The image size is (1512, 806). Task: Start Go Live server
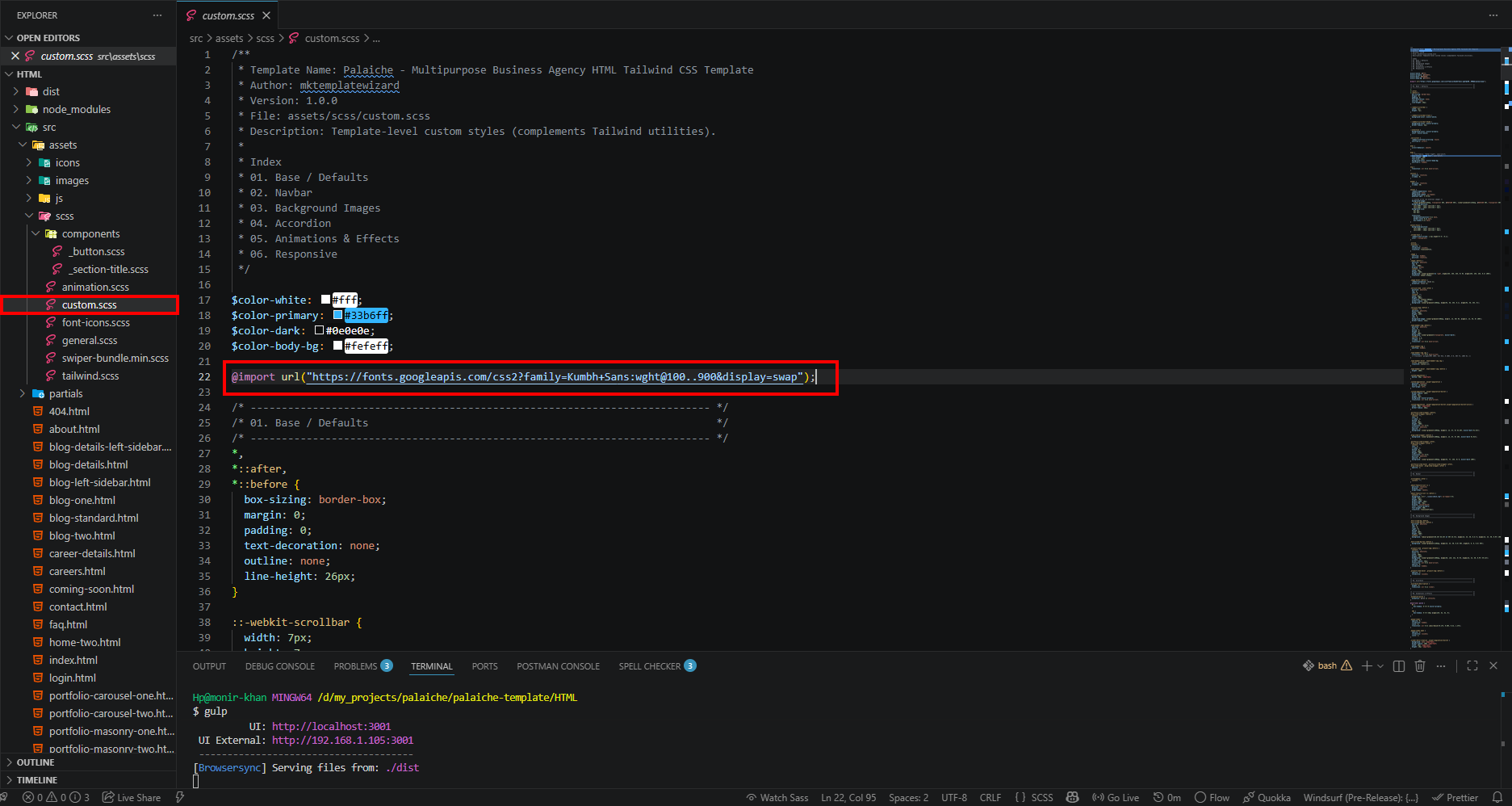[1116, 797]
